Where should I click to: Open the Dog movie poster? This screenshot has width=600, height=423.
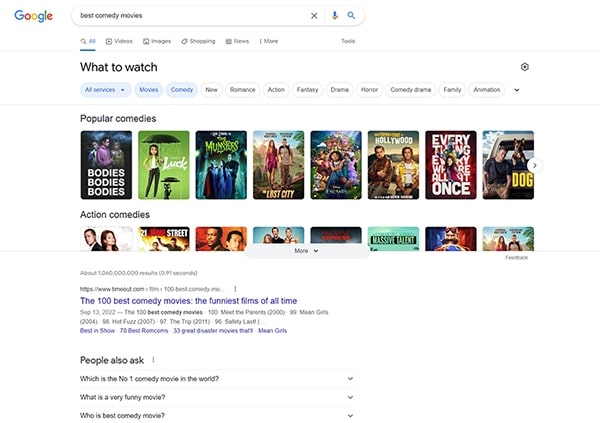coord(508,165)
